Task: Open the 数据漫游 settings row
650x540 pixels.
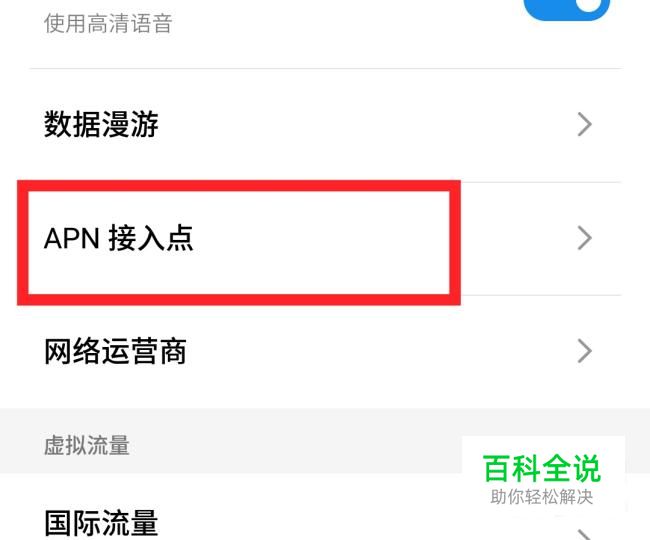Action: (x=325, y=125)
